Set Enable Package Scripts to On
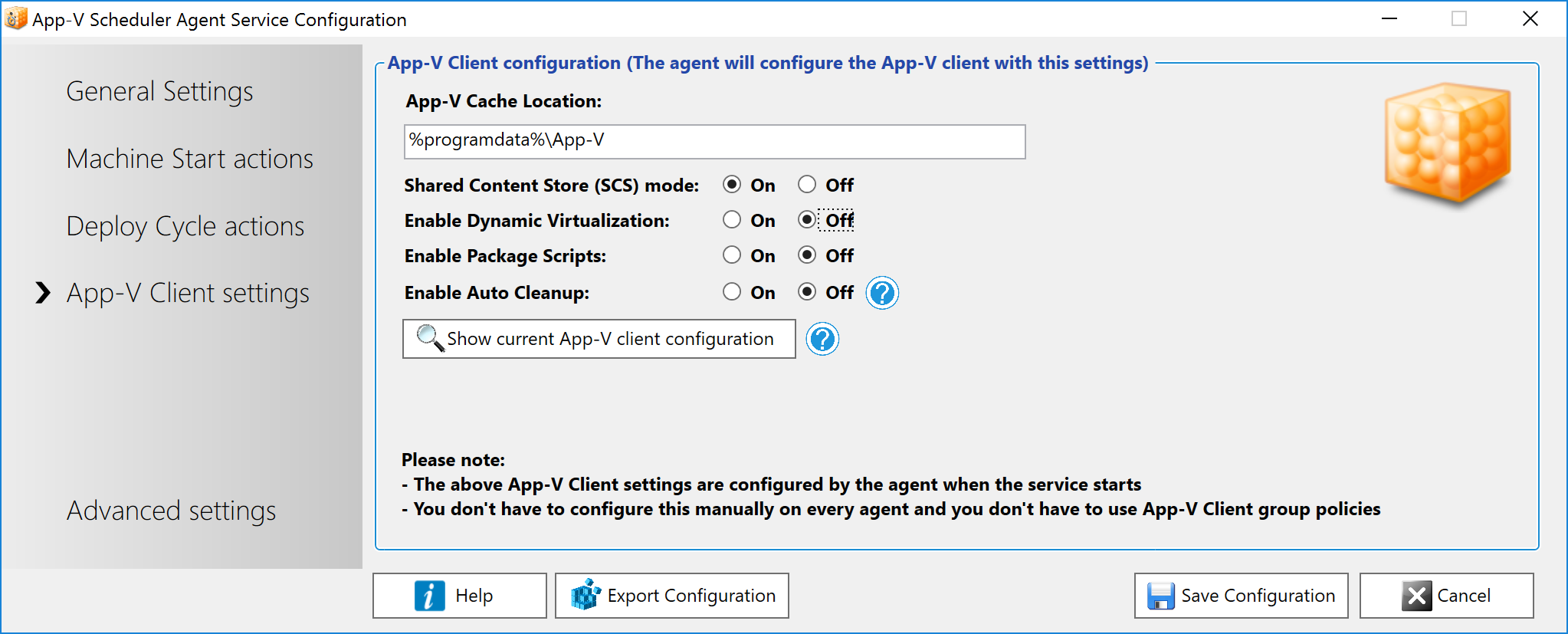Image resolution: width=1568 pixels, height=634 pixels. [x=732, y=255]
